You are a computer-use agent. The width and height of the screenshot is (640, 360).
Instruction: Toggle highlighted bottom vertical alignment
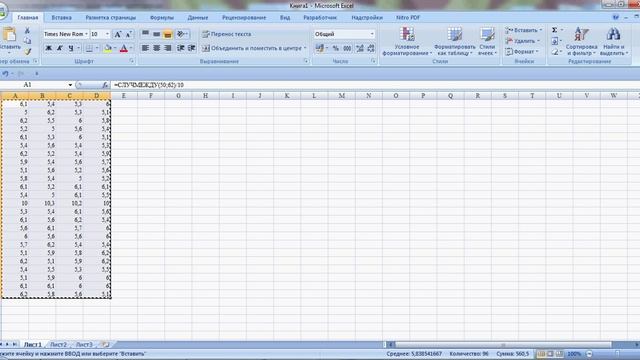pyautogui.click(x=167, y=34)
